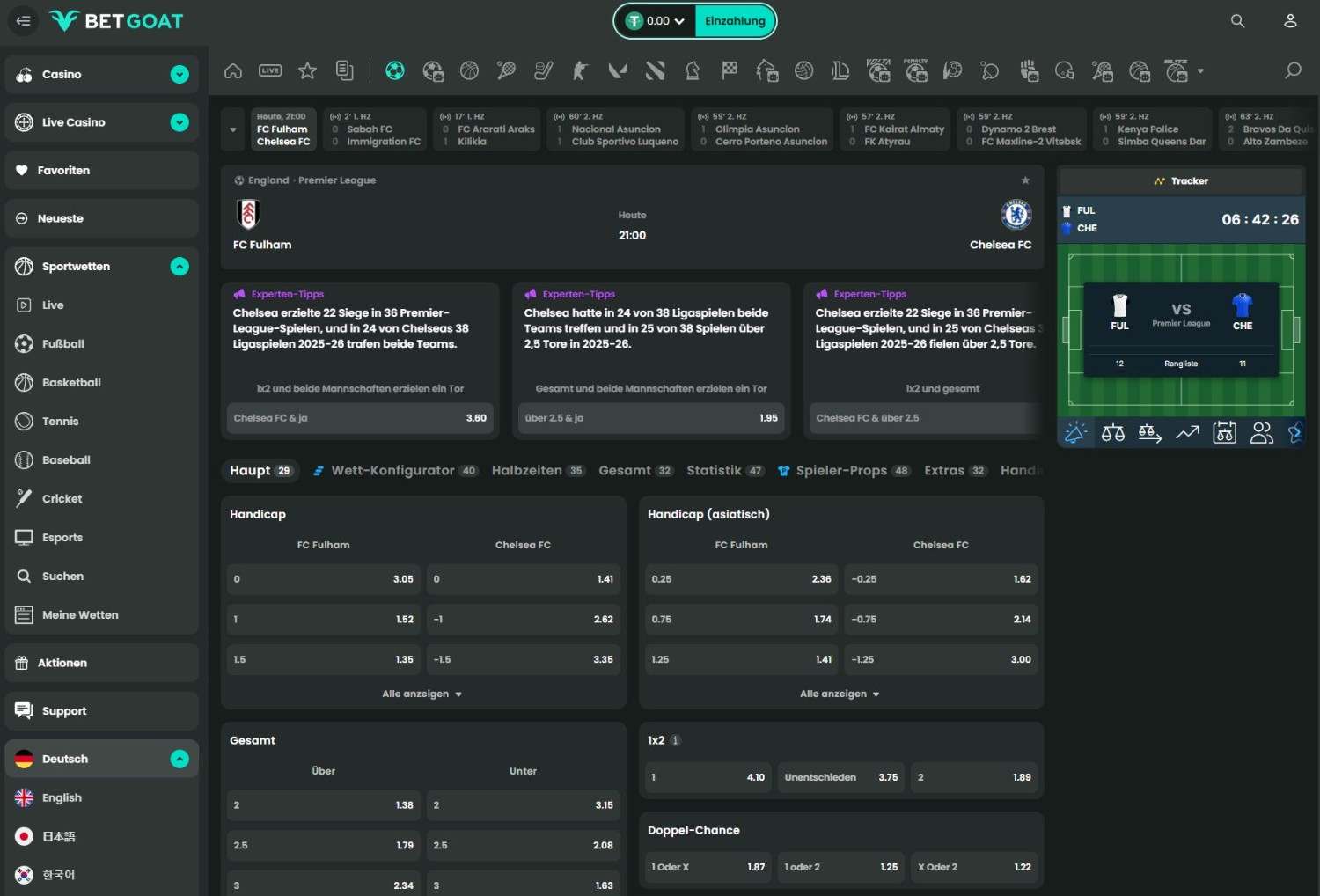Switch language to English

(x=102, y=797)
